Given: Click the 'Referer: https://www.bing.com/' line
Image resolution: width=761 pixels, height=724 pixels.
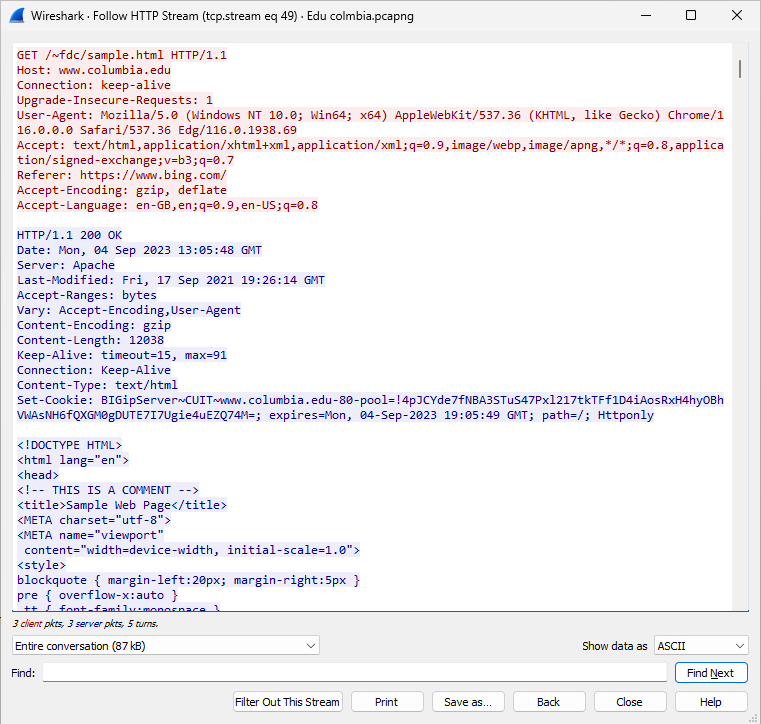Looking at the screenshot, I should coord(122,175).
